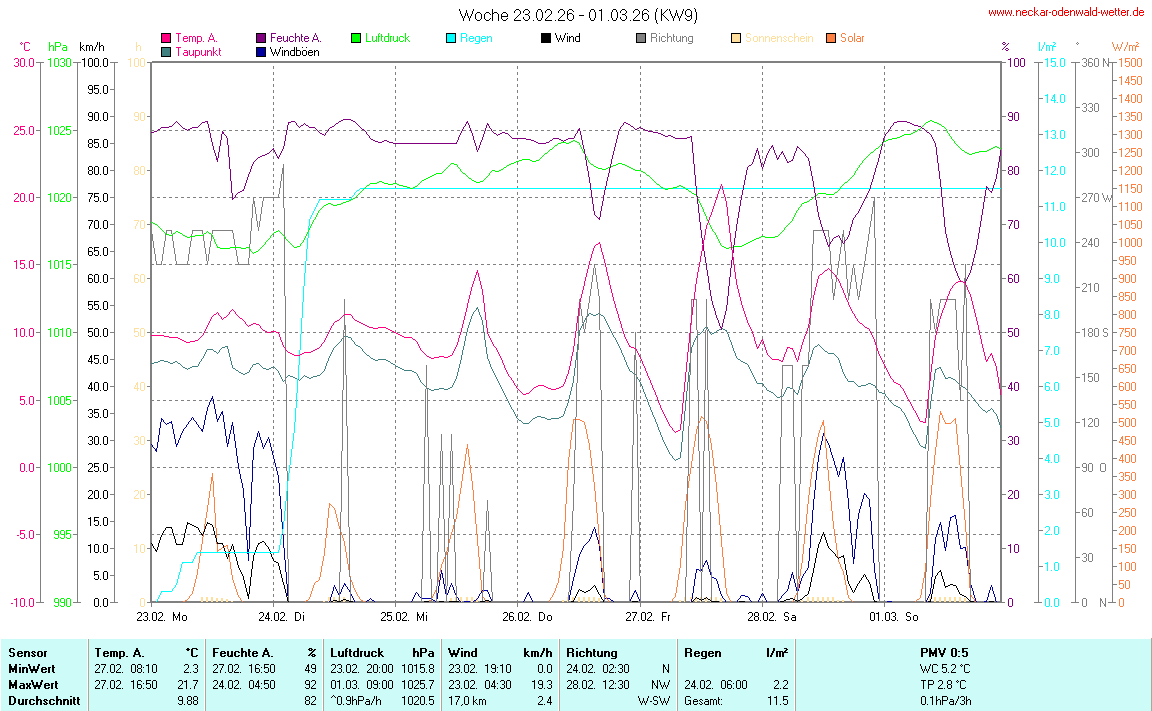Screen dimensions: 1152x711
Task: Select the 24.02. Di date marker
Action: click(288, 617)
